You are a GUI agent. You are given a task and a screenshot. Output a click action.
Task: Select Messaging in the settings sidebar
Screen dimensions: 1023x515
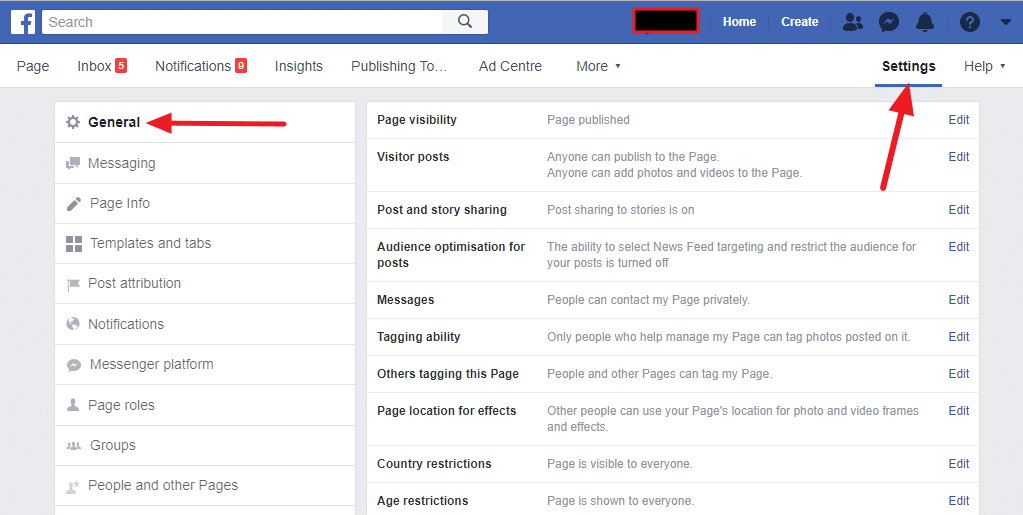coord(205,163)
